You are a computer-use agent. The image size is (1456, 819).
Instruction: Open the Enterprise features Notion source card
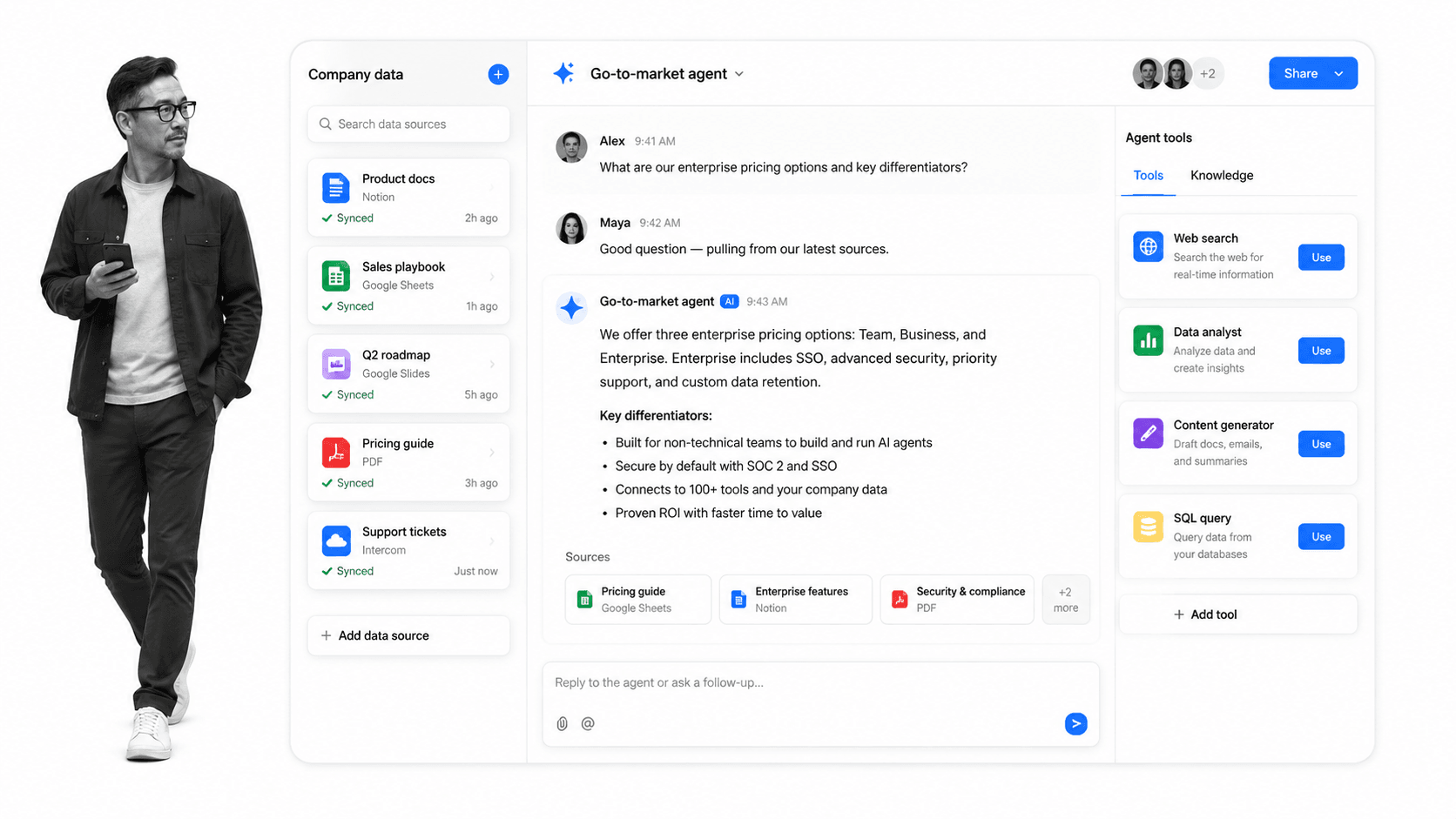pos(795,600)
